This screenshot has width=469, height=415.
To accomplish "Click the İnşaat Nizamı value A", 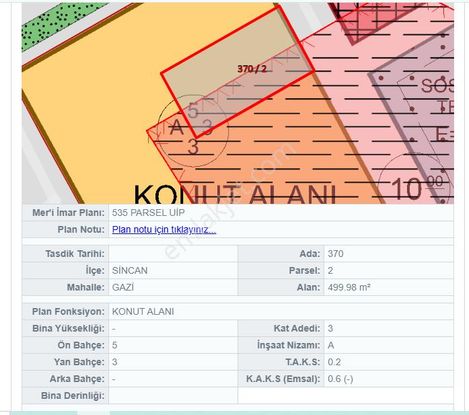I will pos(330,345).
